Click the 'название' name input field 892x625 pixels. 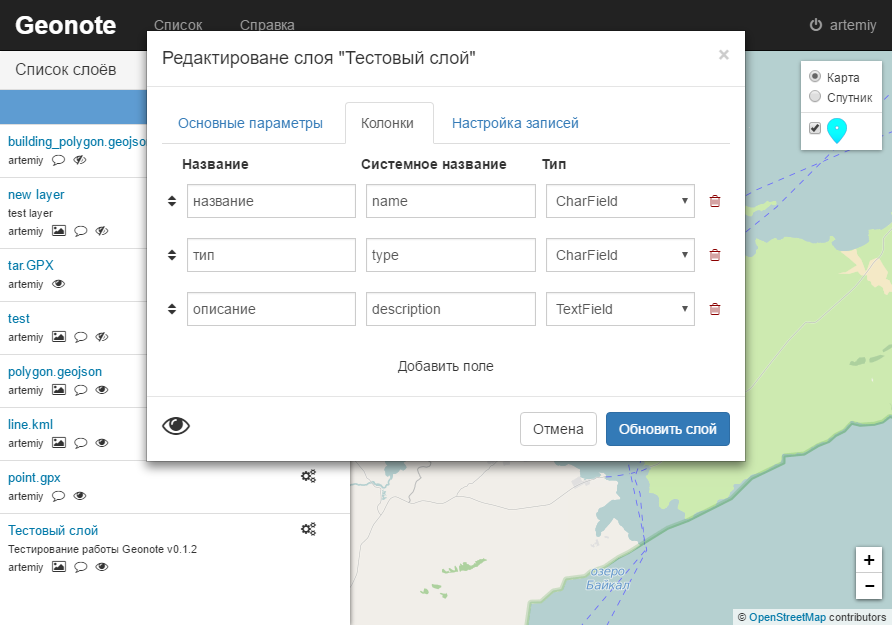click(x=271, y=201)
